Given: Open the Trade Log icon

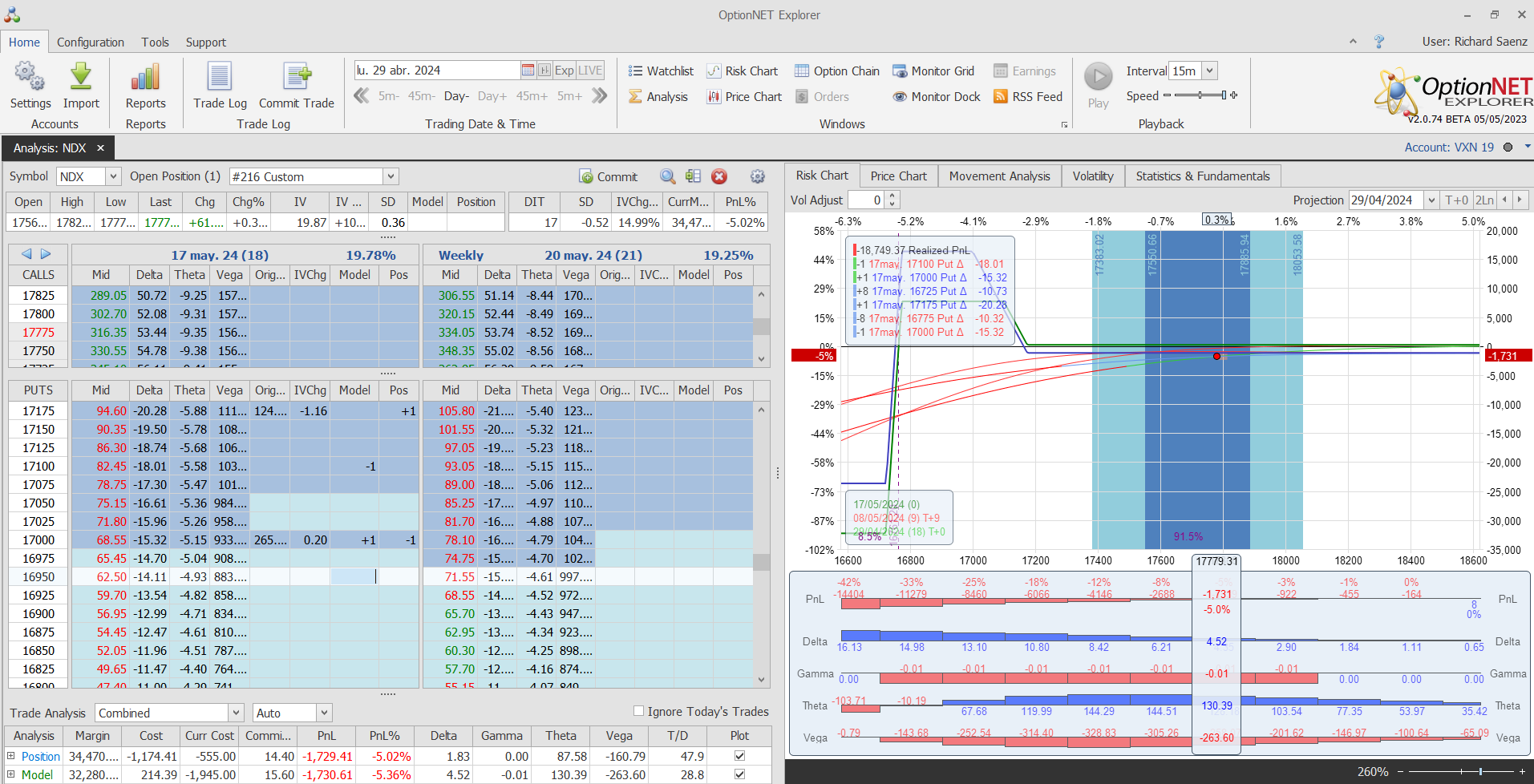Looking at the screenshot, I should (x=220, y=77).
